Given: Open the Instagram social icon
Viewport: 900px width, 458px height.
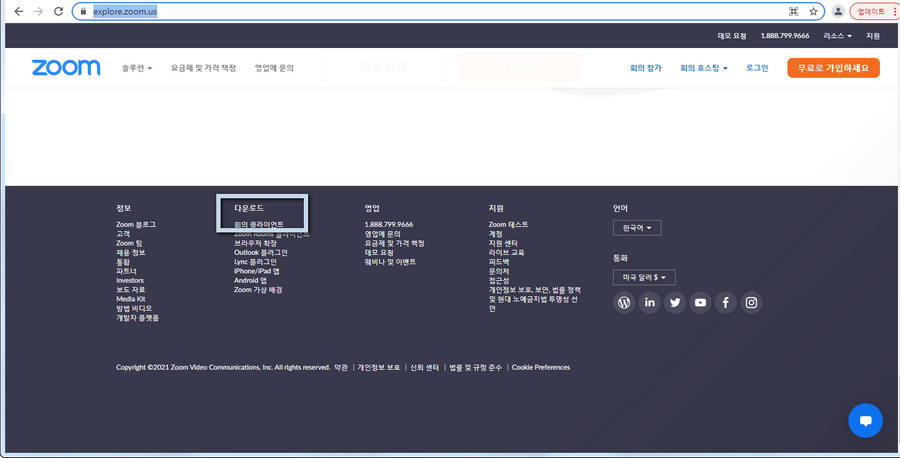Looking at the screenshot, I should click(x=751, y=302).
